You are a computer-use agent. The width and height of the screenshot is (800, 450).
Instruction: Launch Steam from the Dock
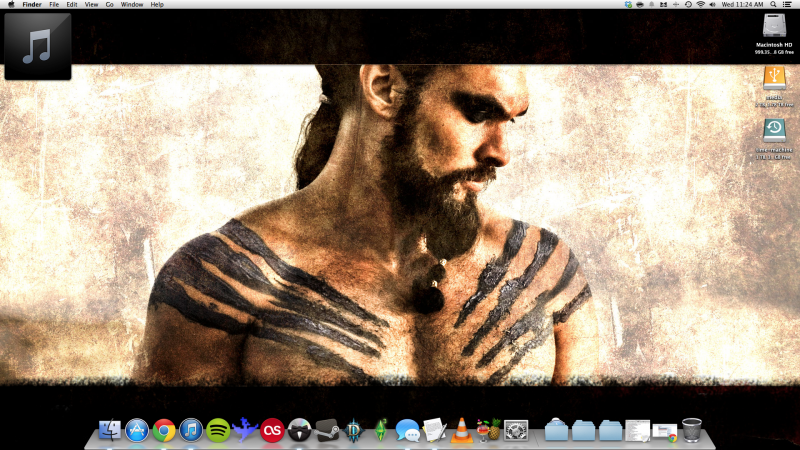[x=327, y=430]
